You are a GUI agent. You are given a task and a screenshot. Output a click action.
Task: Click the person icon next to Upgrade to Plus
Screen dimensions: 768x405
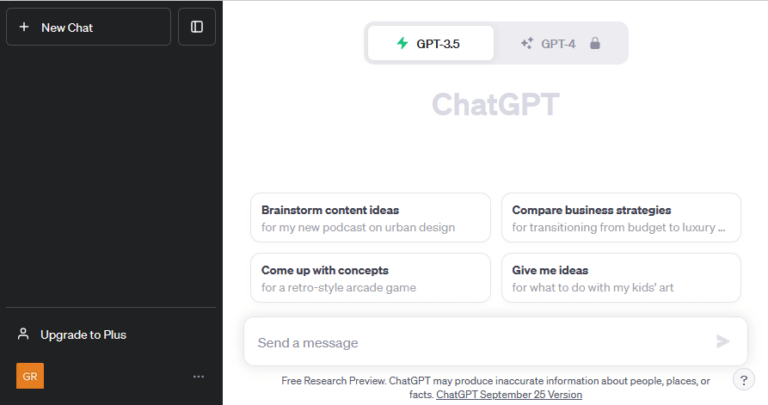[x=24, y=334]
